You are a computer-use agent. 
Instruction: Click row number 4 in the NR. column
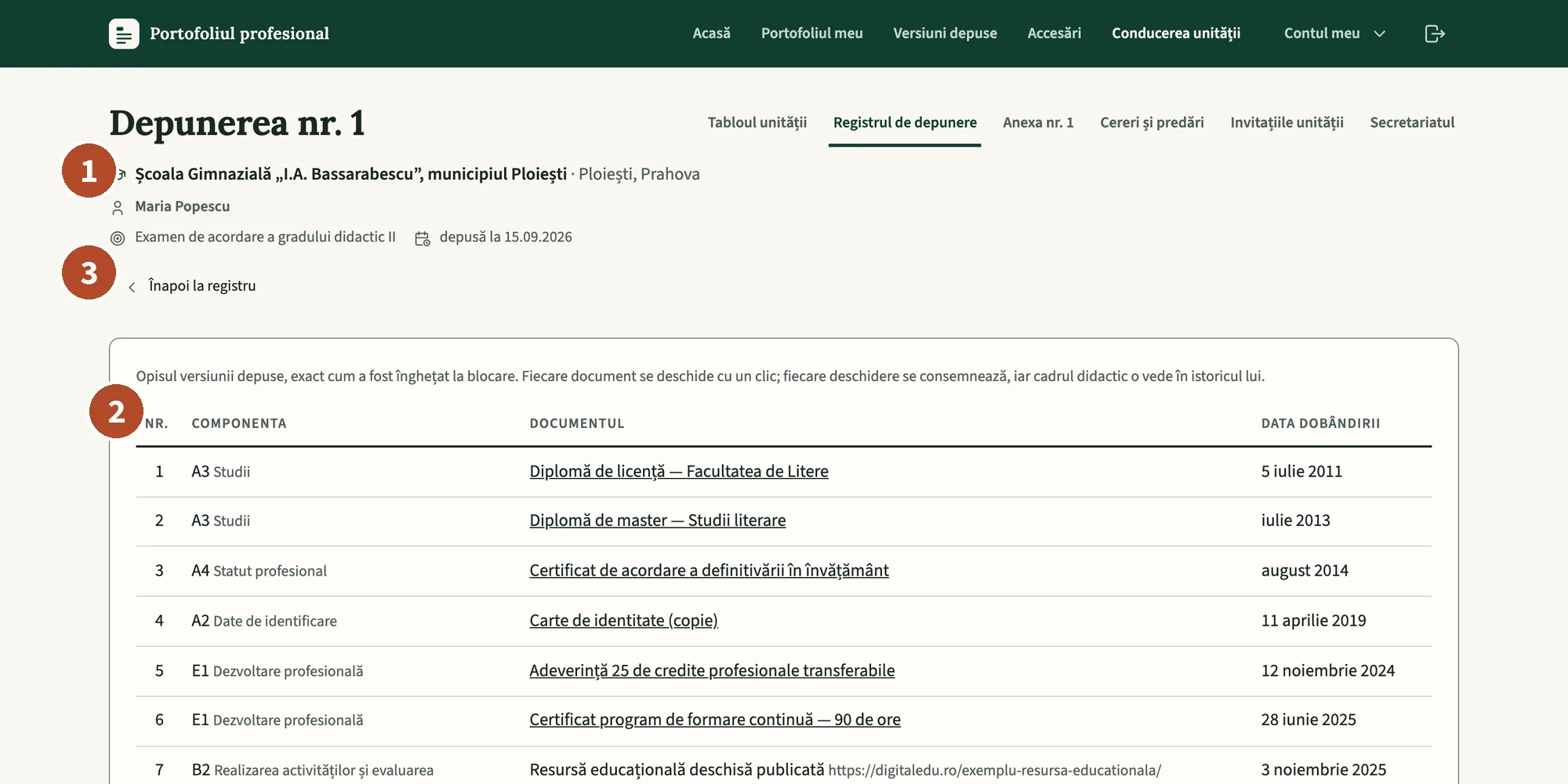point(159,621)
